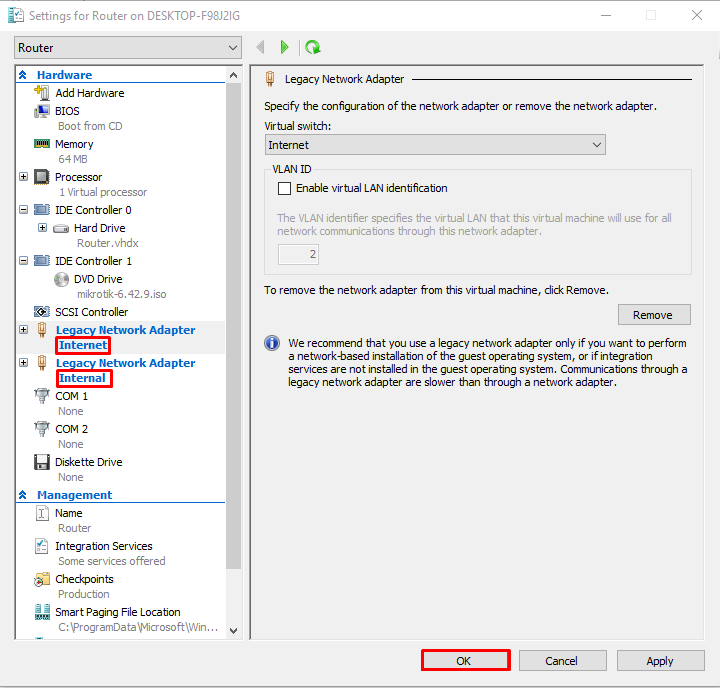
Task: Expand the Processor tree node
Action: pos(23,177)
